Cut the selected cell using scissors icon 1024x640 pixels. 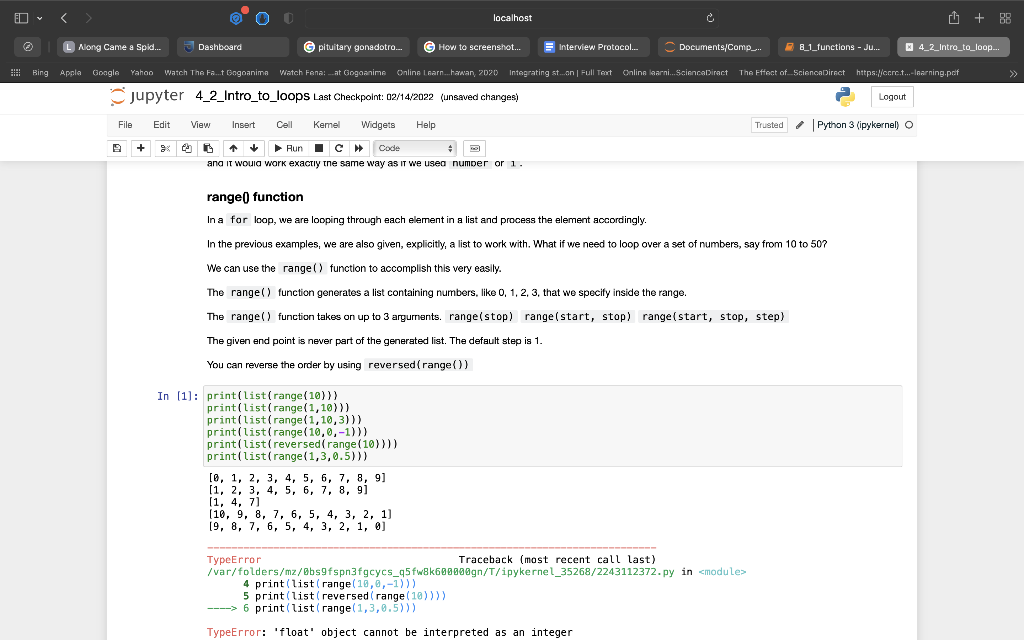coord(166,148)
